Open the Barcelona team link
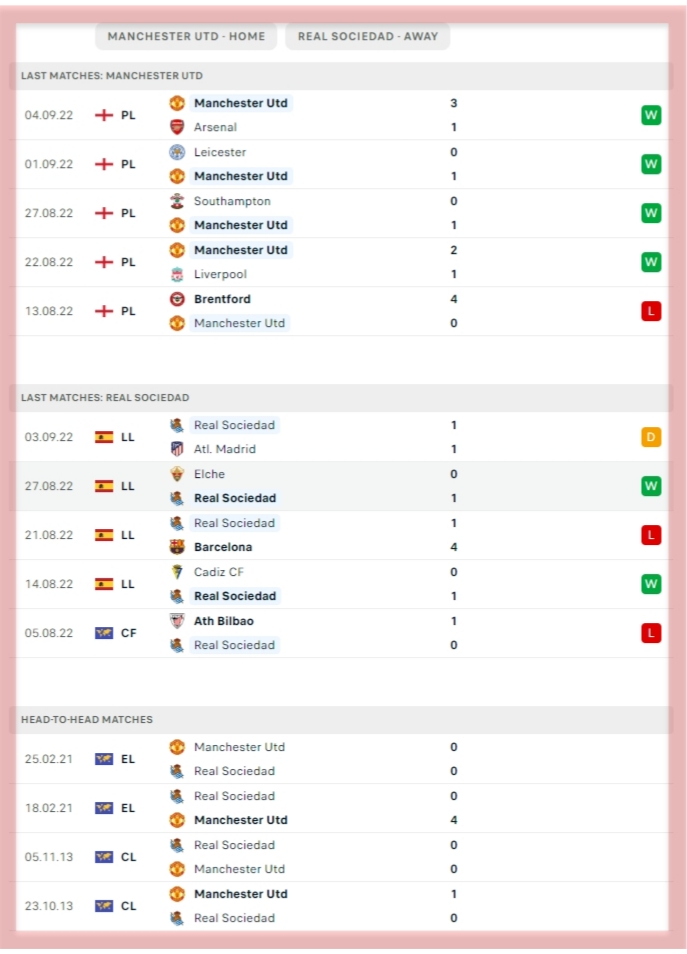 pos(223,547)
